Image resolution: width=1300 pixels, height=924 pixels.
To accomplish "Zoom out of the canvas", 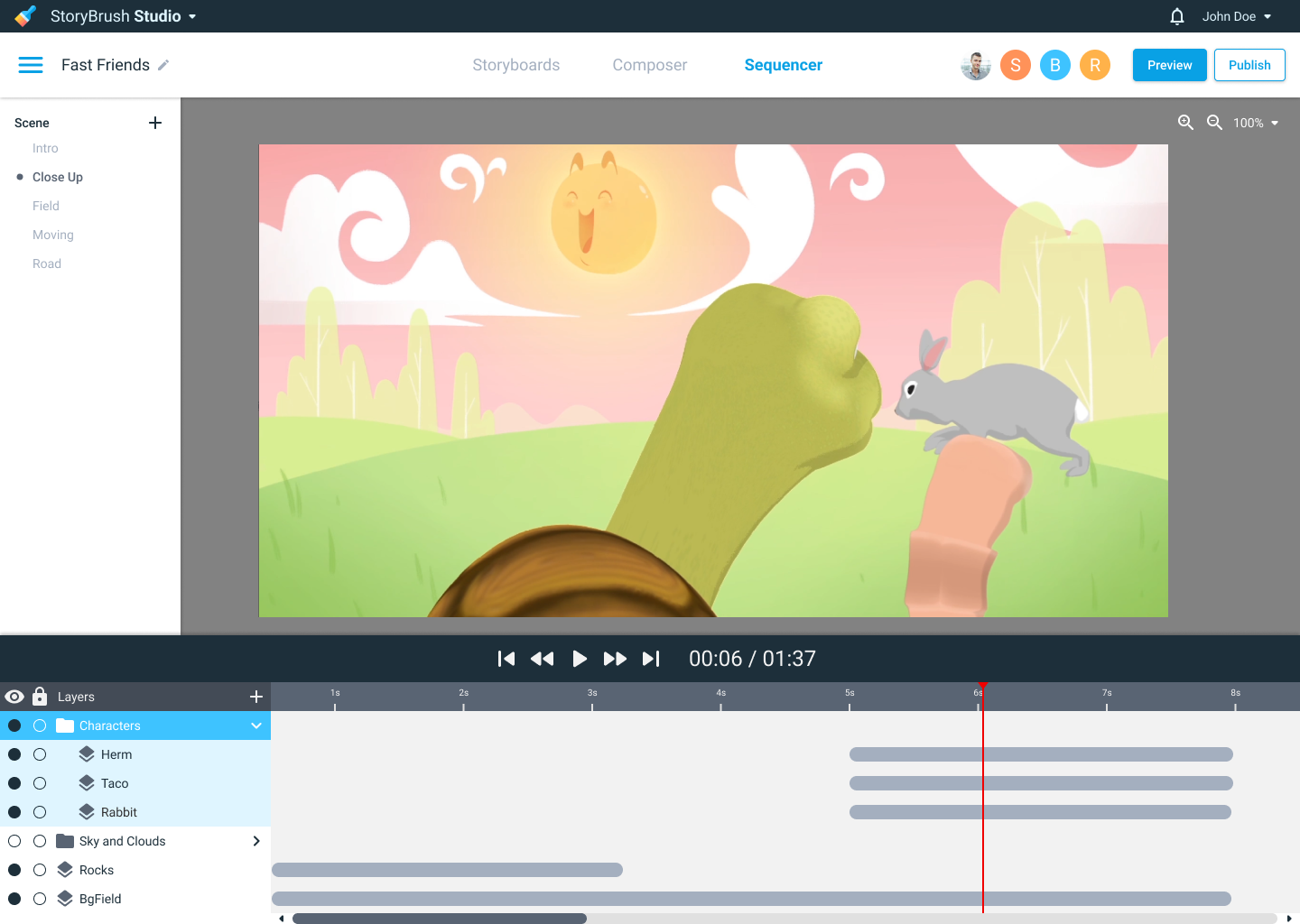I will 1214,123.
